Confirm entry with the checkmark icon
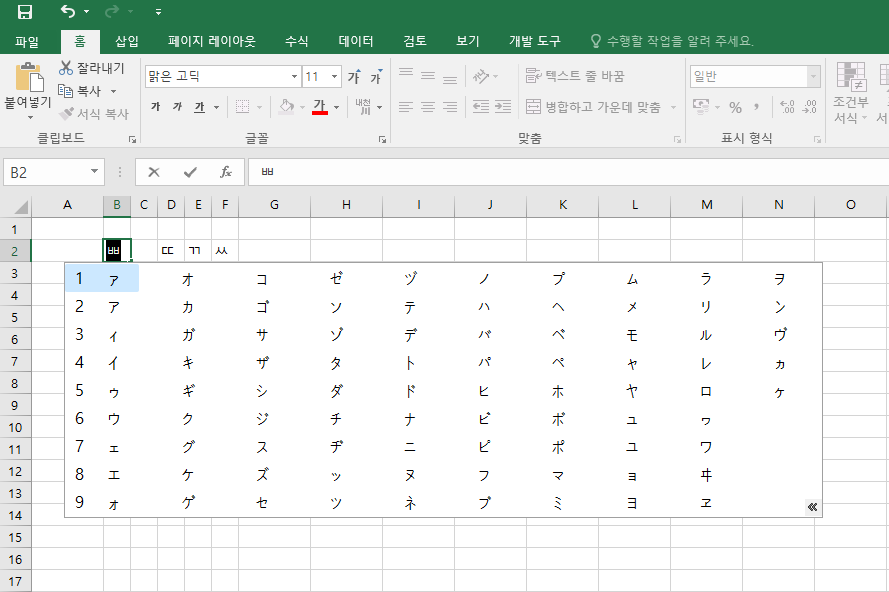The image size is (889, 592). coord(190,172)
